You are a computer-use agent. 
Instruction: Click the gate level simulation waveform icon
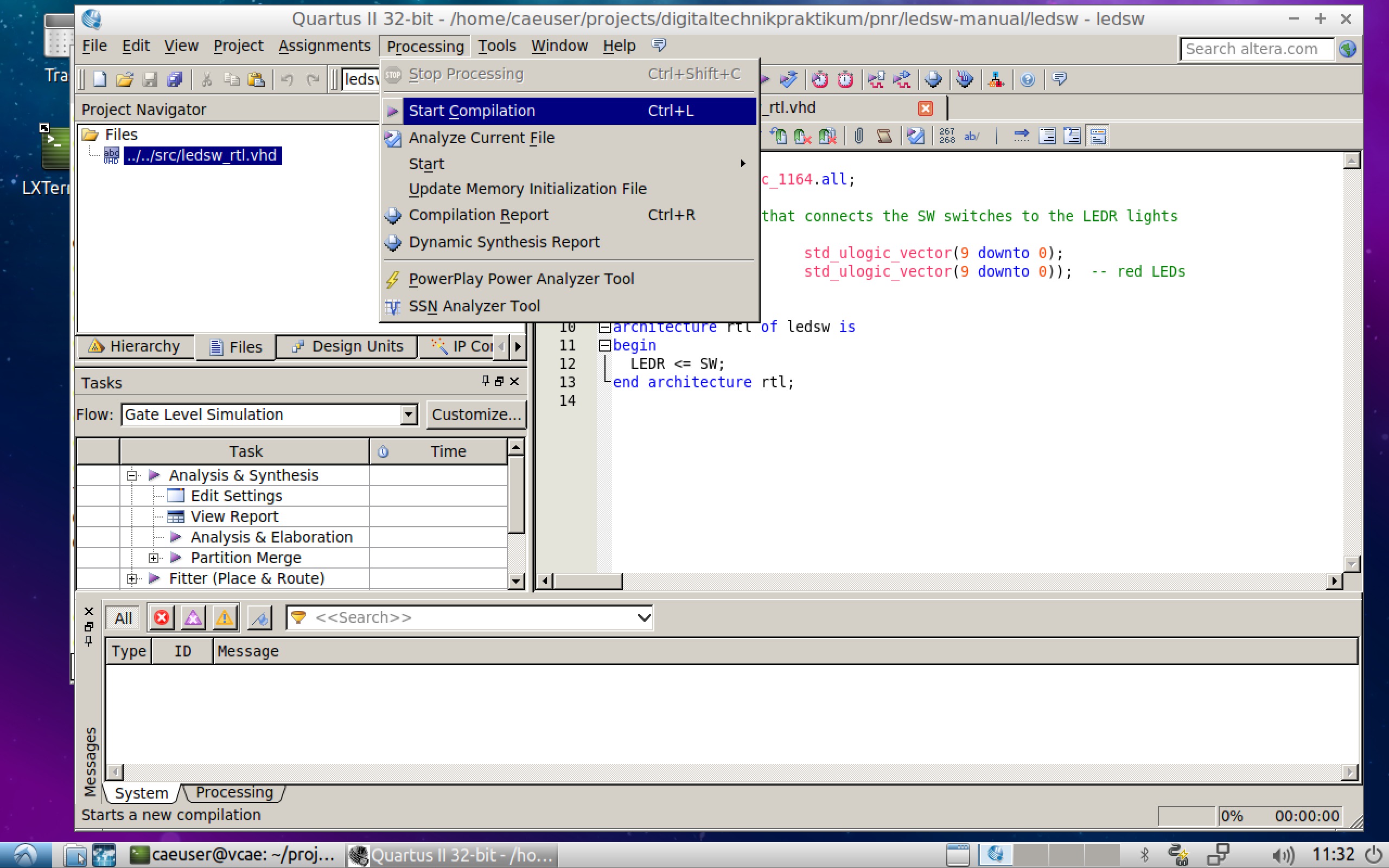coord(902,79)
